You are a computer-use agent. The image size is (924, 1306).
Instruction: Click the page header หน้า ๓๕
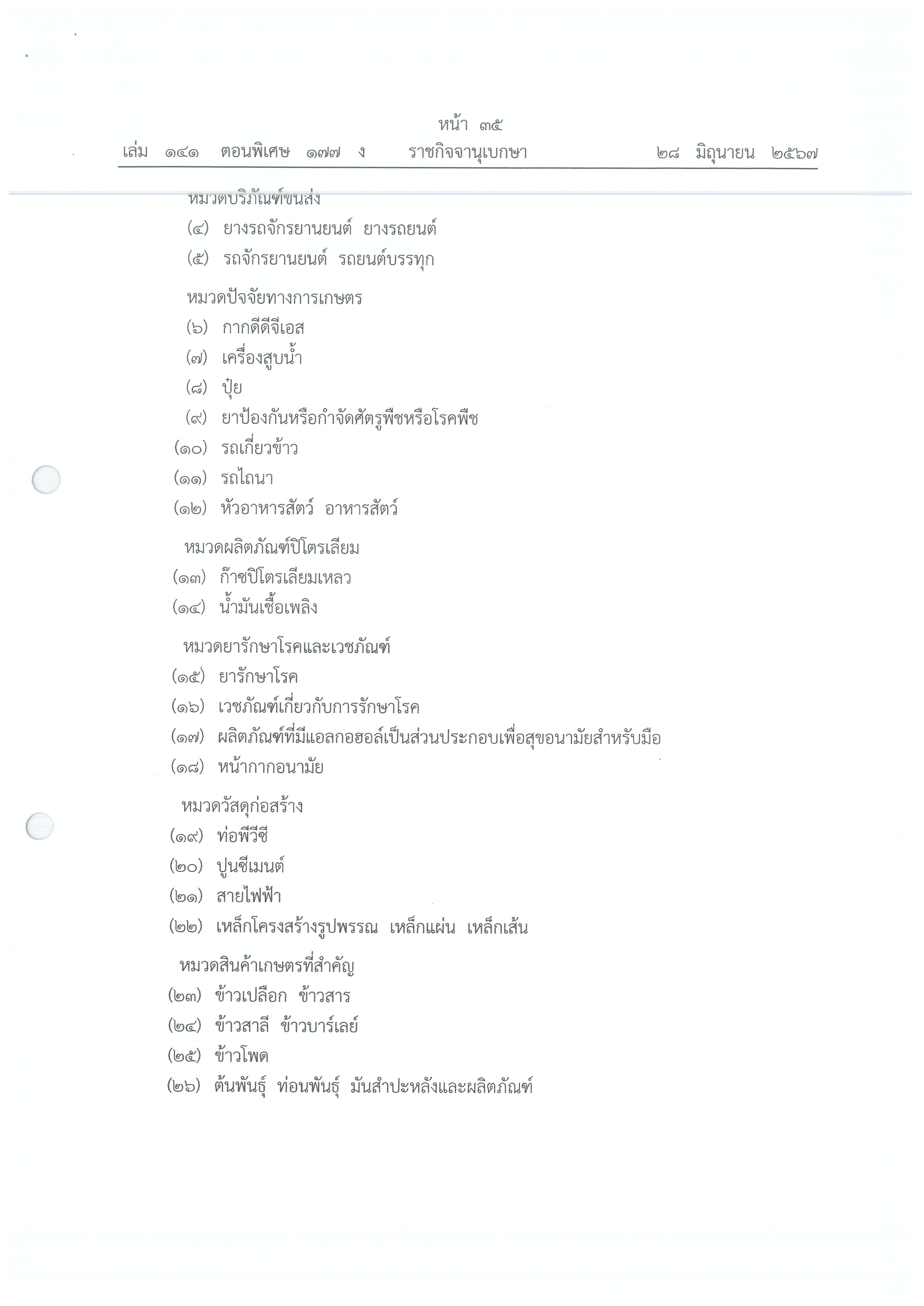tap(470, 124)
